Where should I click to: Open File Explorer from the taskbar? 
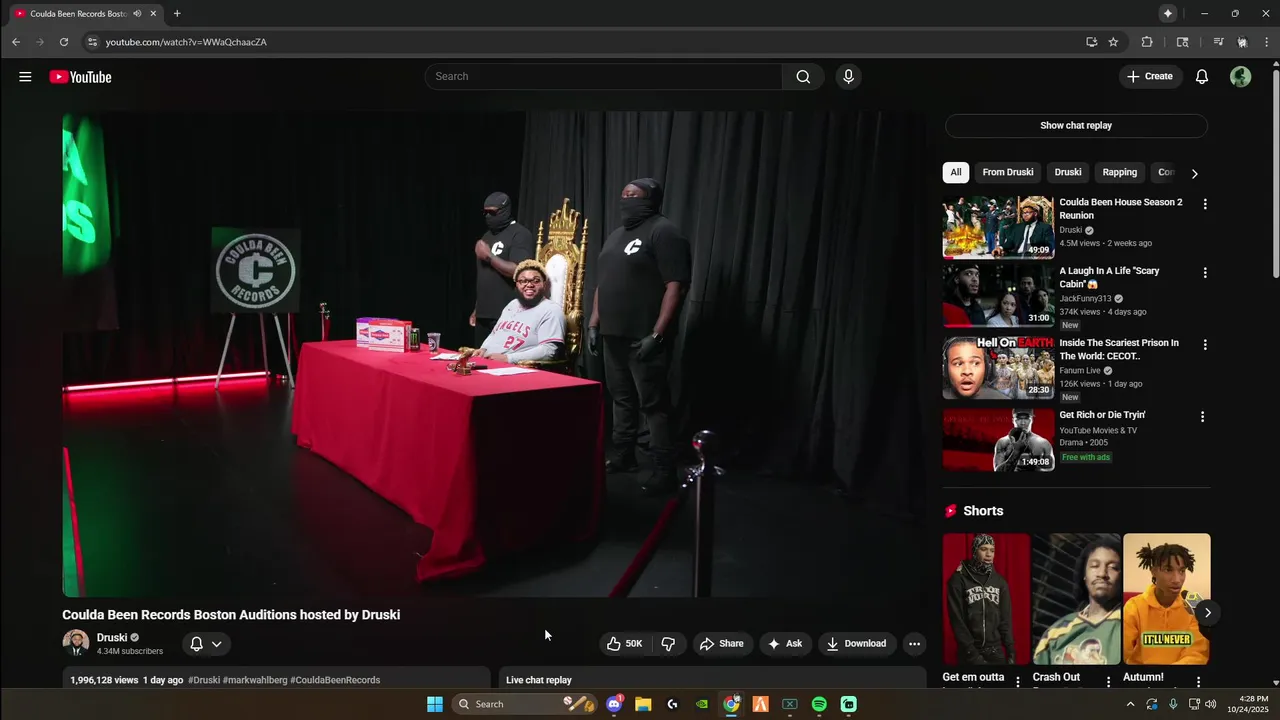(643, 704)
